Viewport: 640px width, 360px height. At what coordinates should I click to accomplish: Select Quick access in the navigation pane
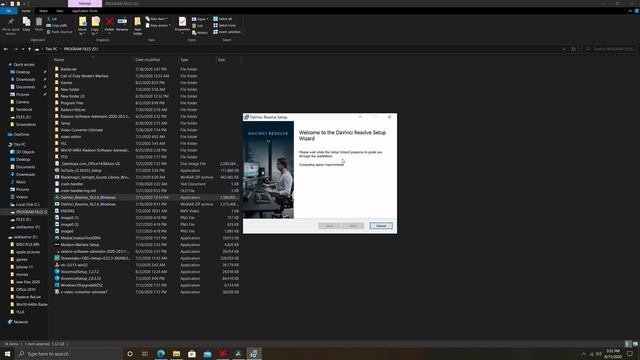[24, 64]
